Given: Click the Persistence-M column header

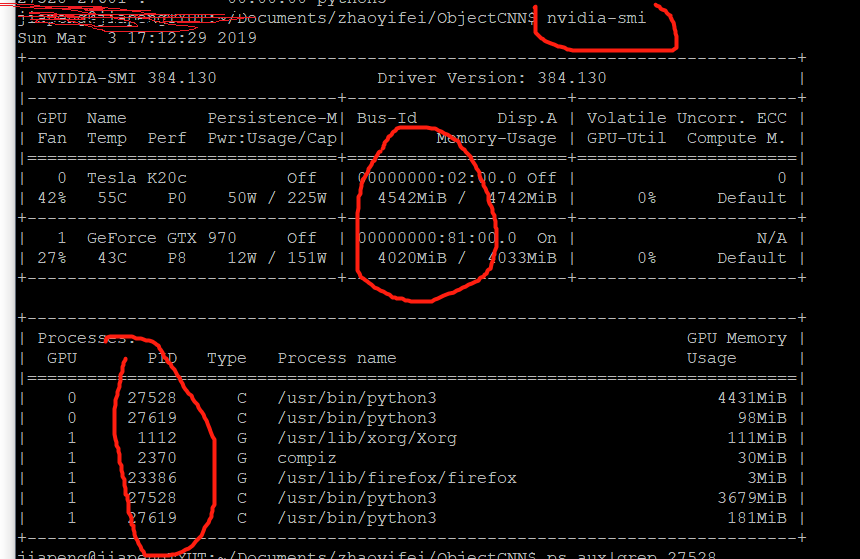Looking at the screenshot, I should (272, 118).
